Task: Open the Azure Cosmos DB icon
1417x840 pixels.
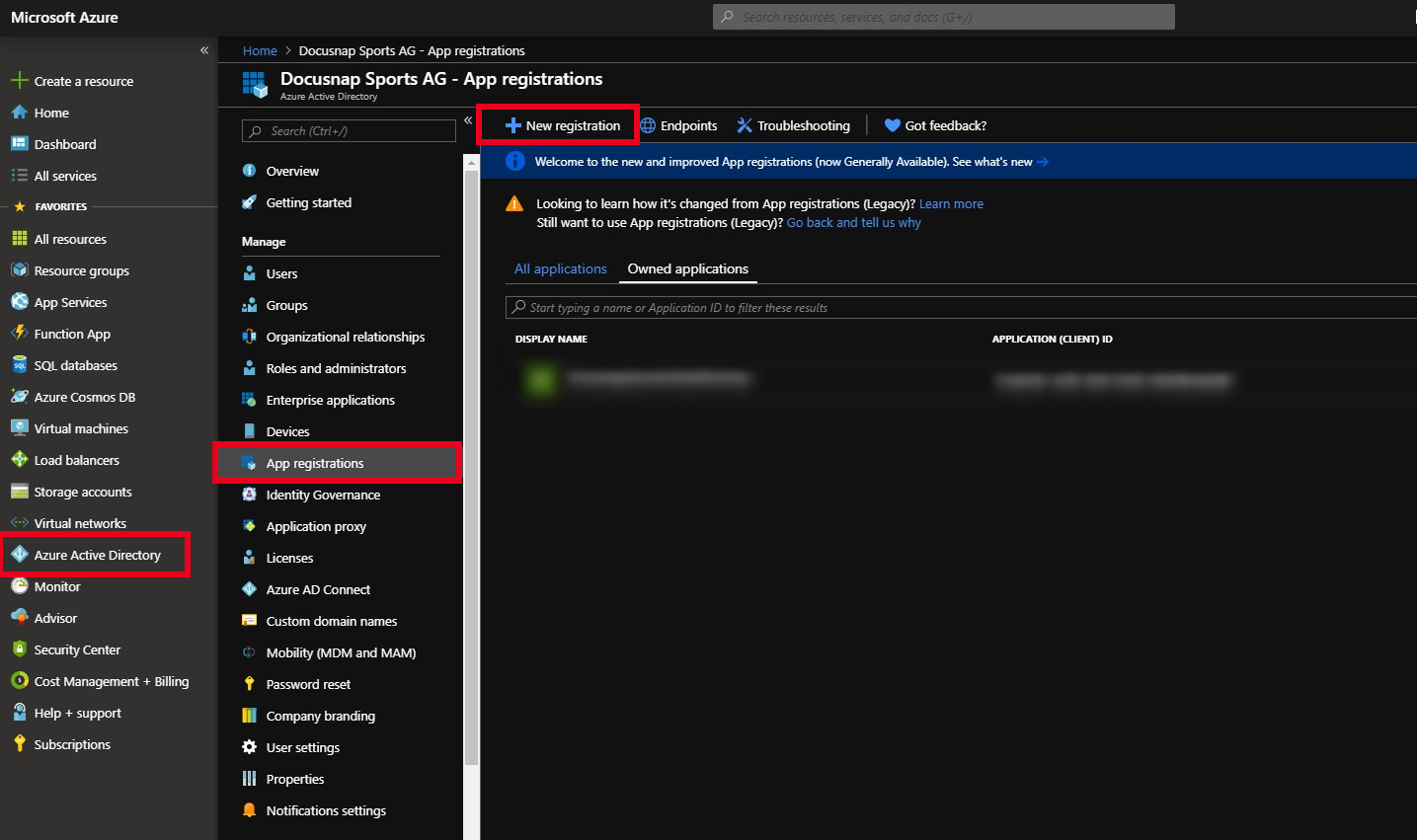Action: (19, 397)
